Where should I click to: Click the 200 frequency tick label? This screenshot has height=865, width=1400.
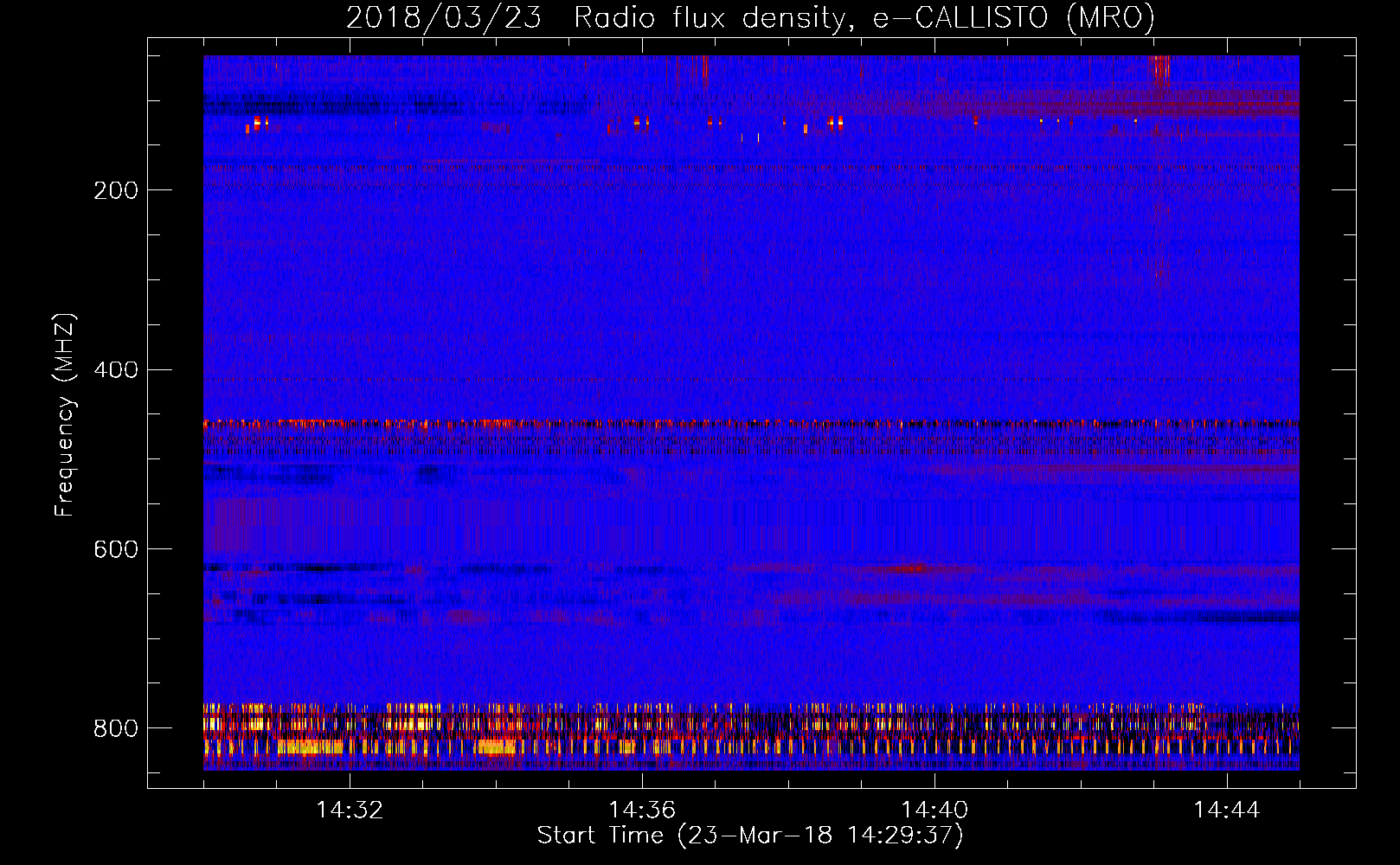coord(116,190)
